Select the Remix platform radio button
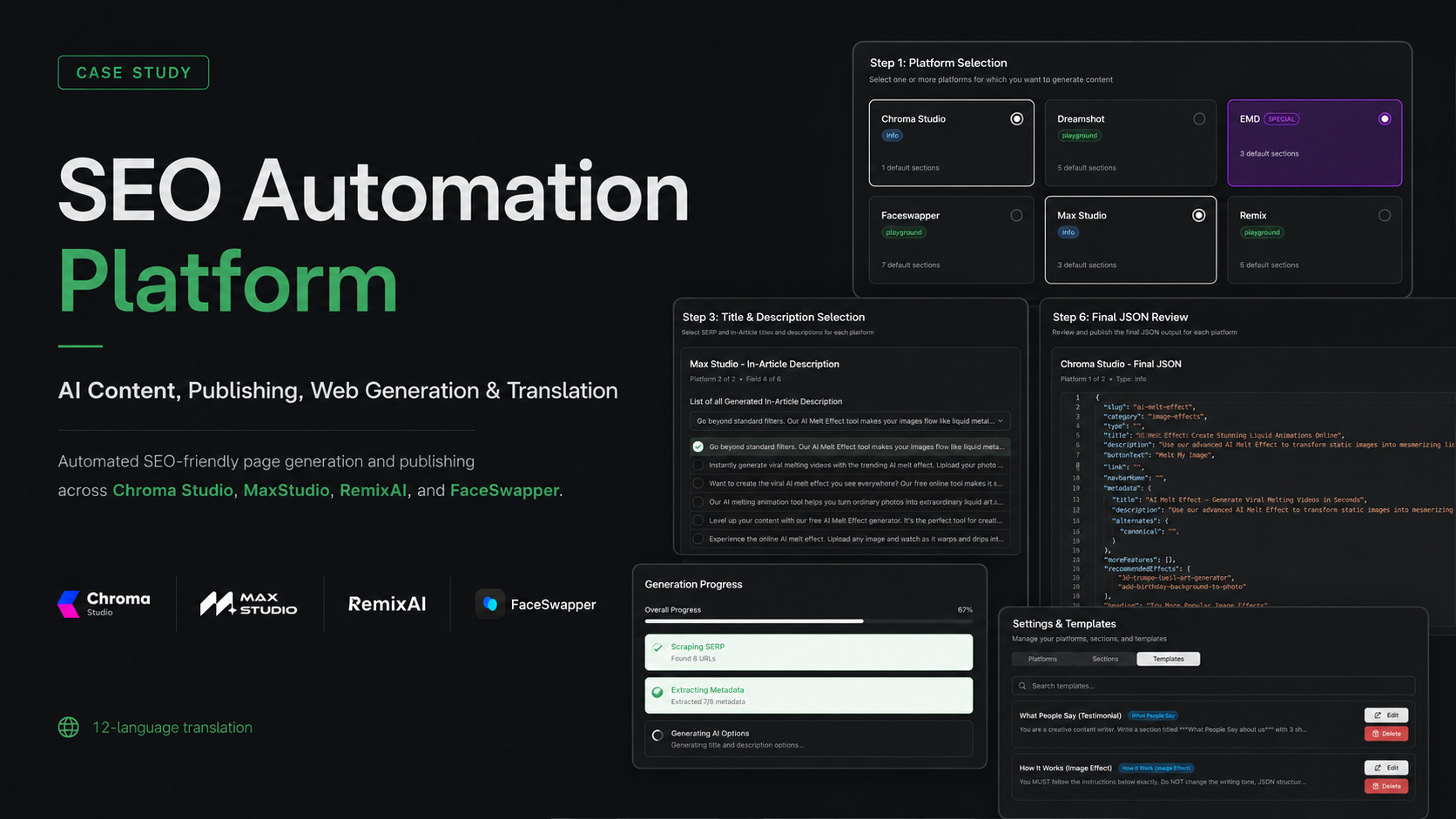Image resolution: width=1456 pixels, height=819 pixels. point(1385,216)
